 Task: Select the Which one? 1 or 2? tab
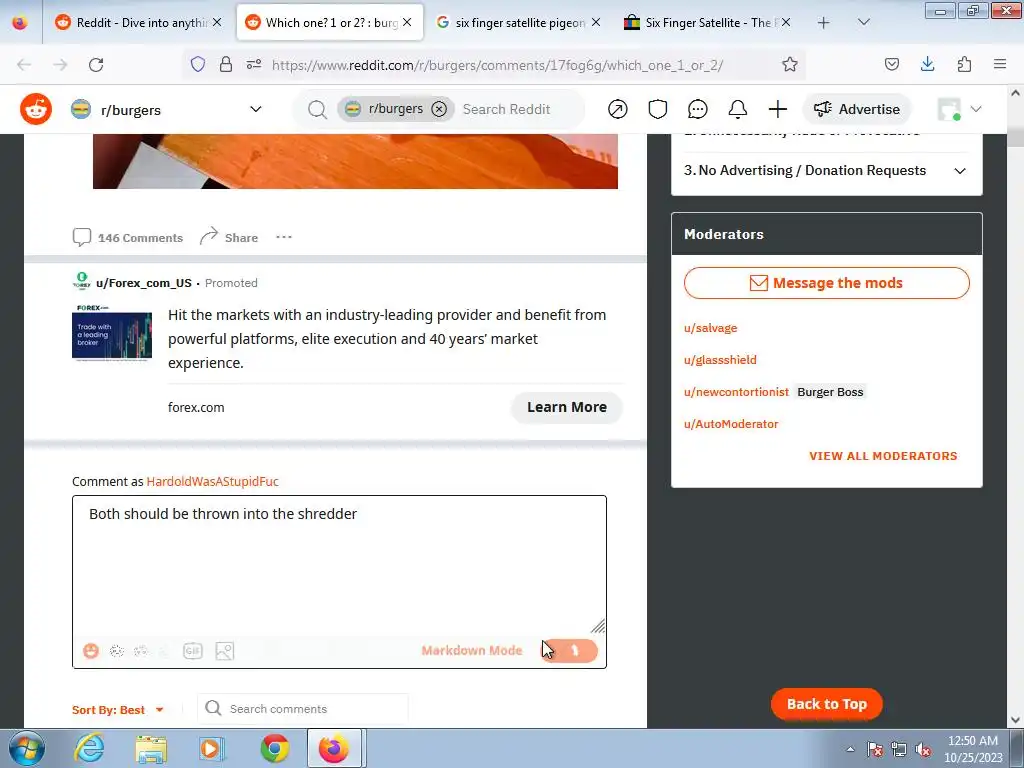pos(330,22)
